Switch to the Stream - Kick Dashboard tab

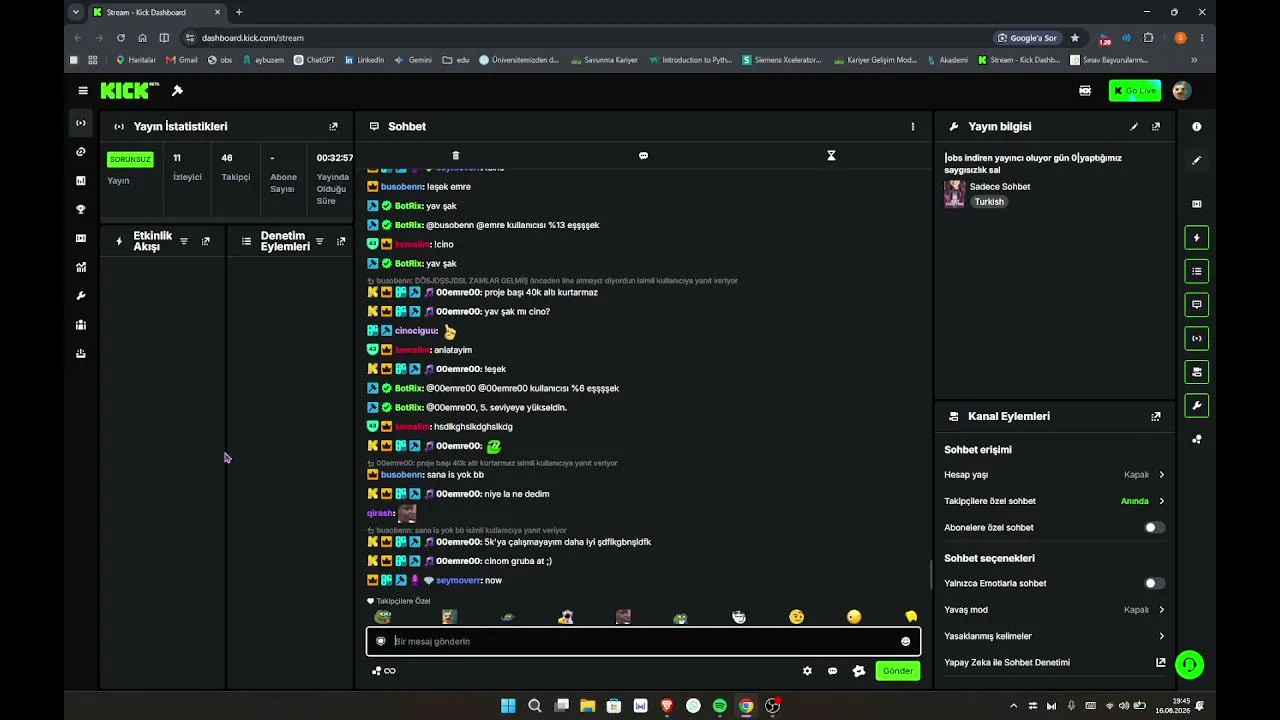pos(157,12)
